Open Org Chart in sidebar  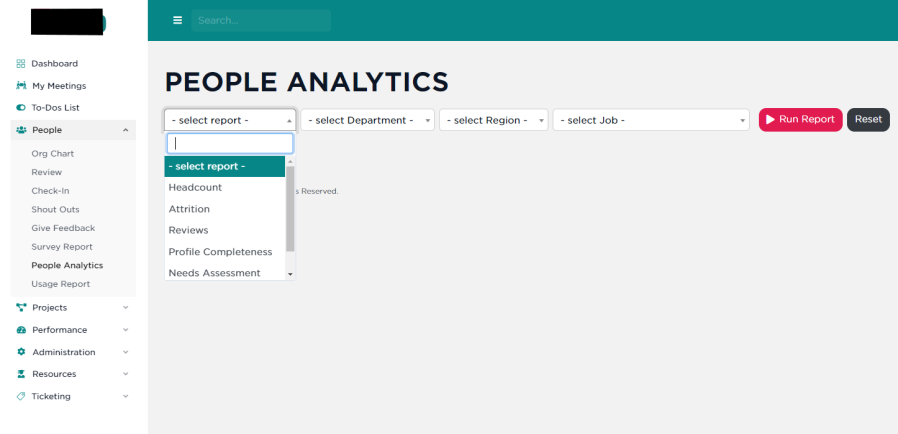point(53,153)
